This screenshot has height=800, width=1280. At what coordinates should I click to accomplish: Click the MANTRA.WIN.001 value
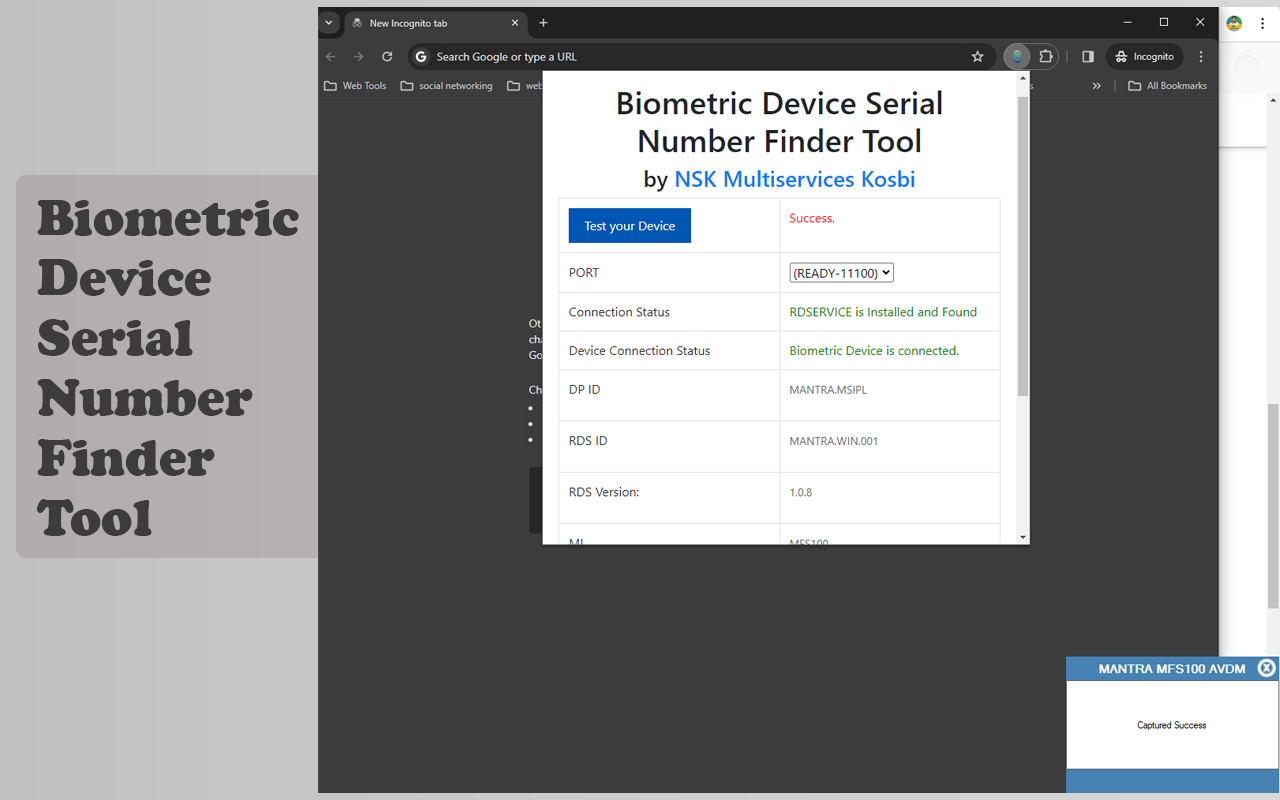(x=834, y=441)
